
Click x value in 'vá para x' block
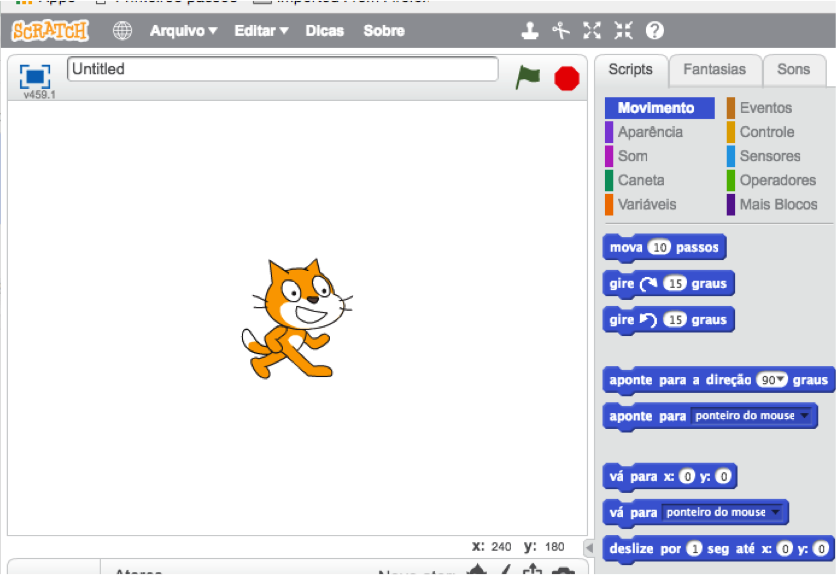pos(688,476)
